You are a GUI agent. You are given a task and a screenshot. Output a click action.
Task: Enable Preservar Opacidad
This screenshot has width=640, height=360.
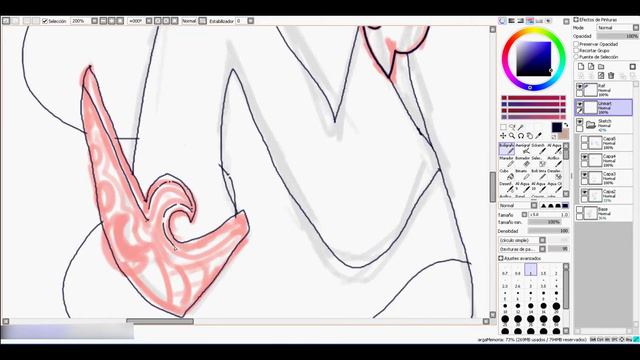tap(576, 44)
